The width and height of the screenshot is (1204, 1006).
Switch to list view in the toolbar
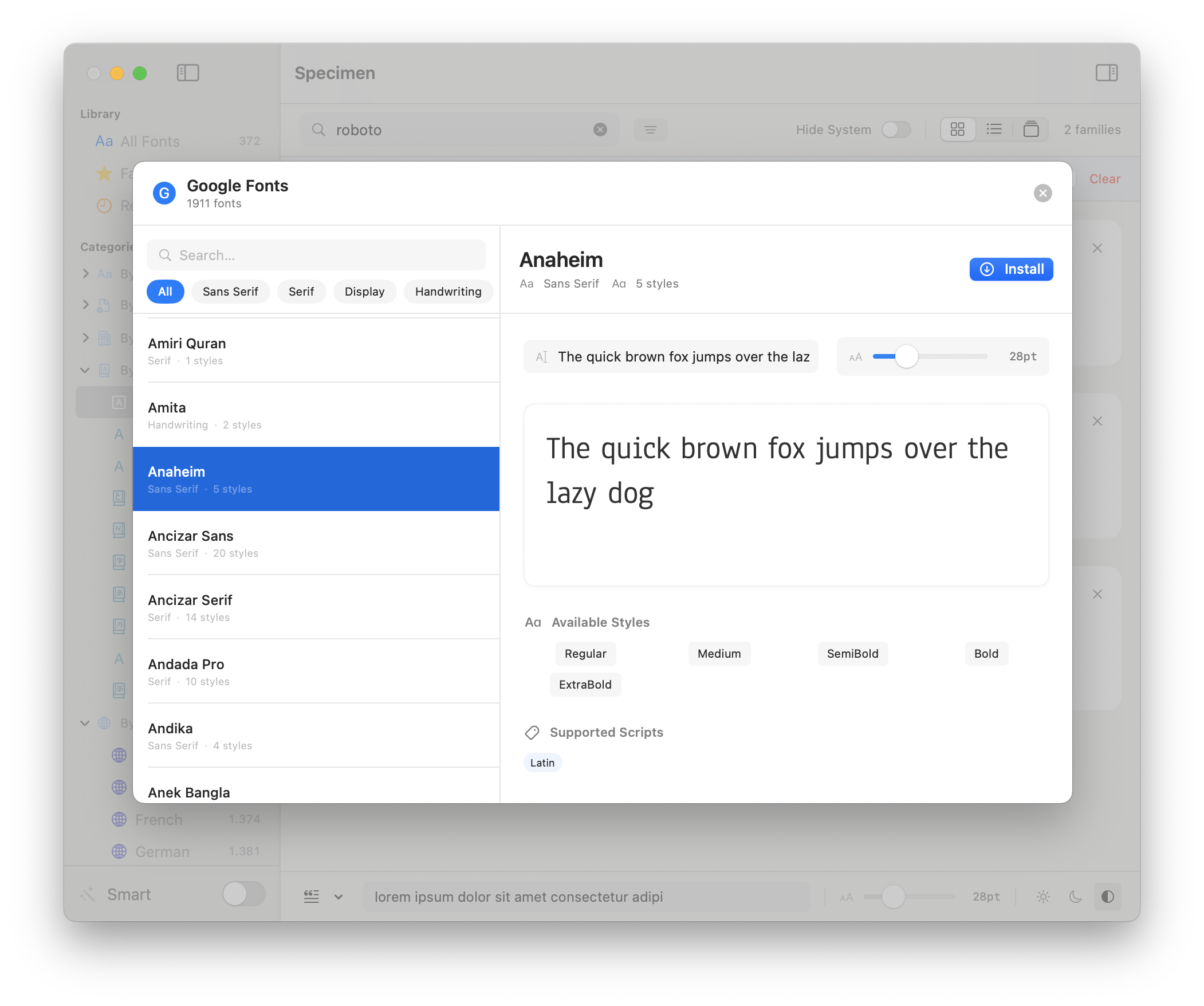coord(995,129)
